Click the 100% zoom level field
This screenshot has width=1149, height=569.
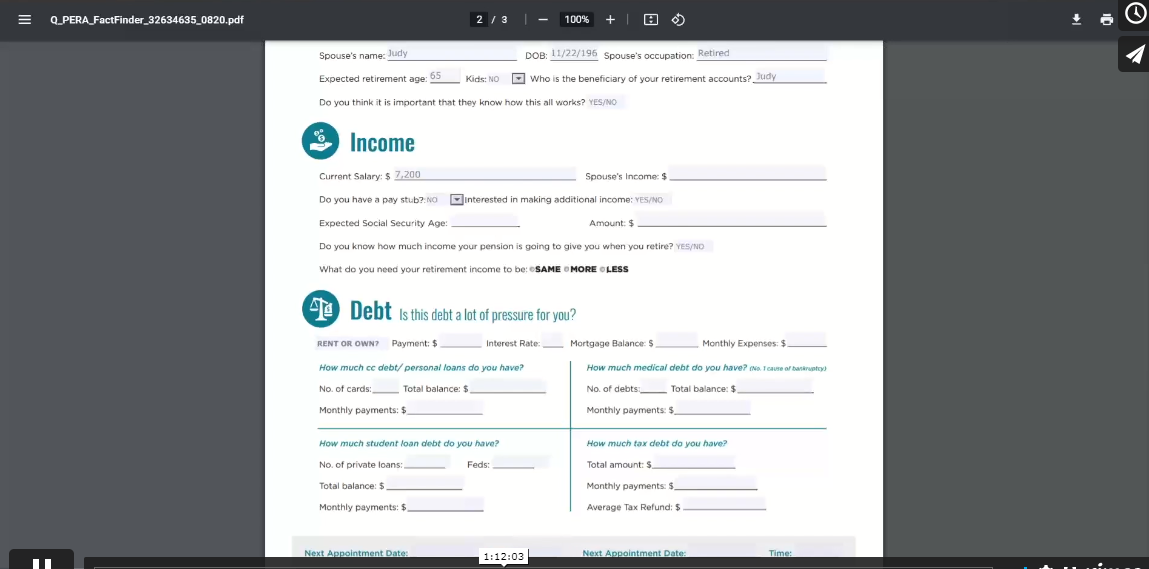point(577,20)
